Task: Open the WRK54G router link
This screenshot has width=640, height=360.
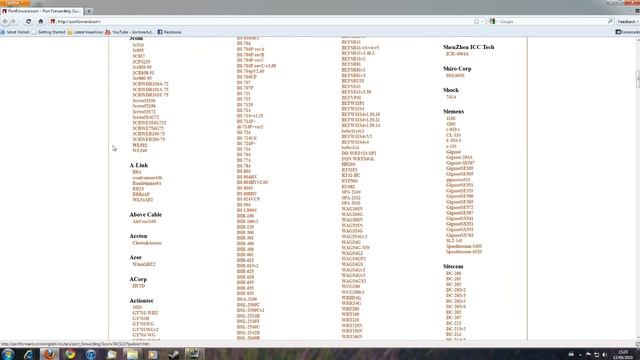Action: click(351, 303)
